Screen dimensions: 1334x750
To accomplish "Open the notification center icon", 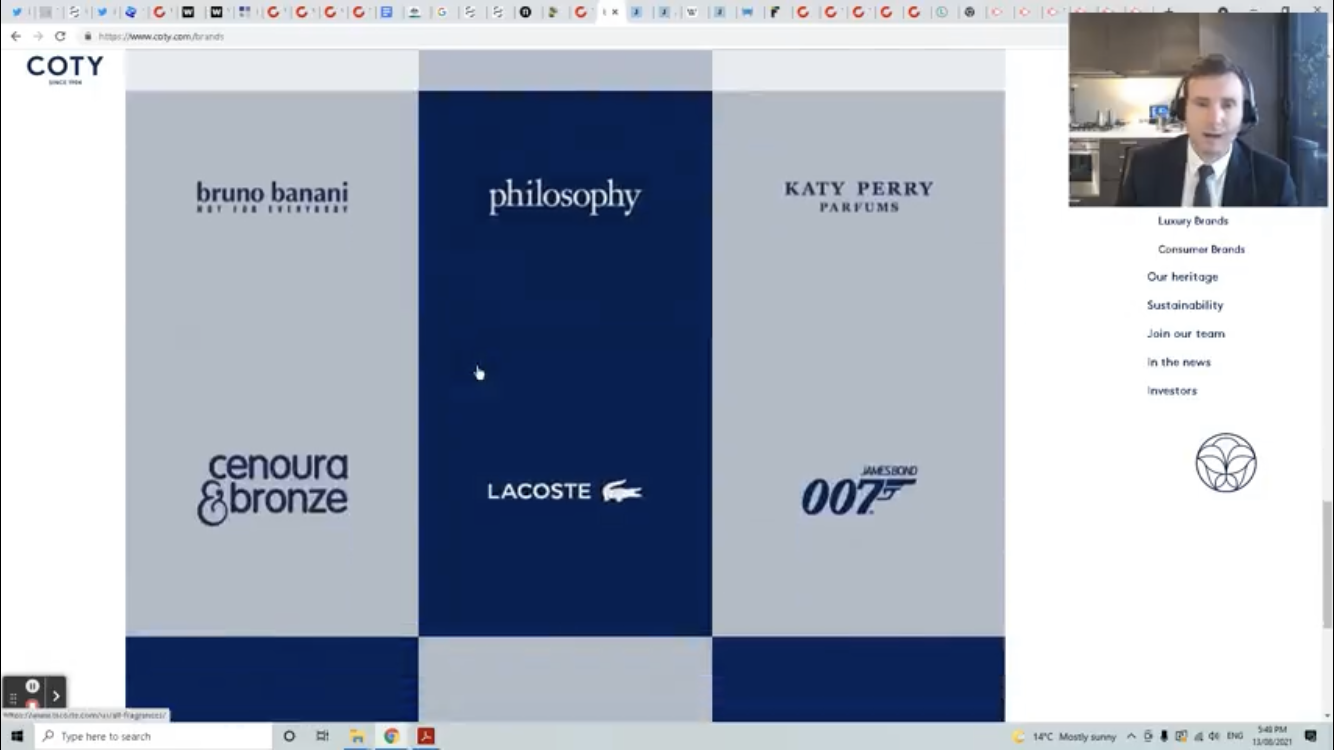I will coord(1311,737).
